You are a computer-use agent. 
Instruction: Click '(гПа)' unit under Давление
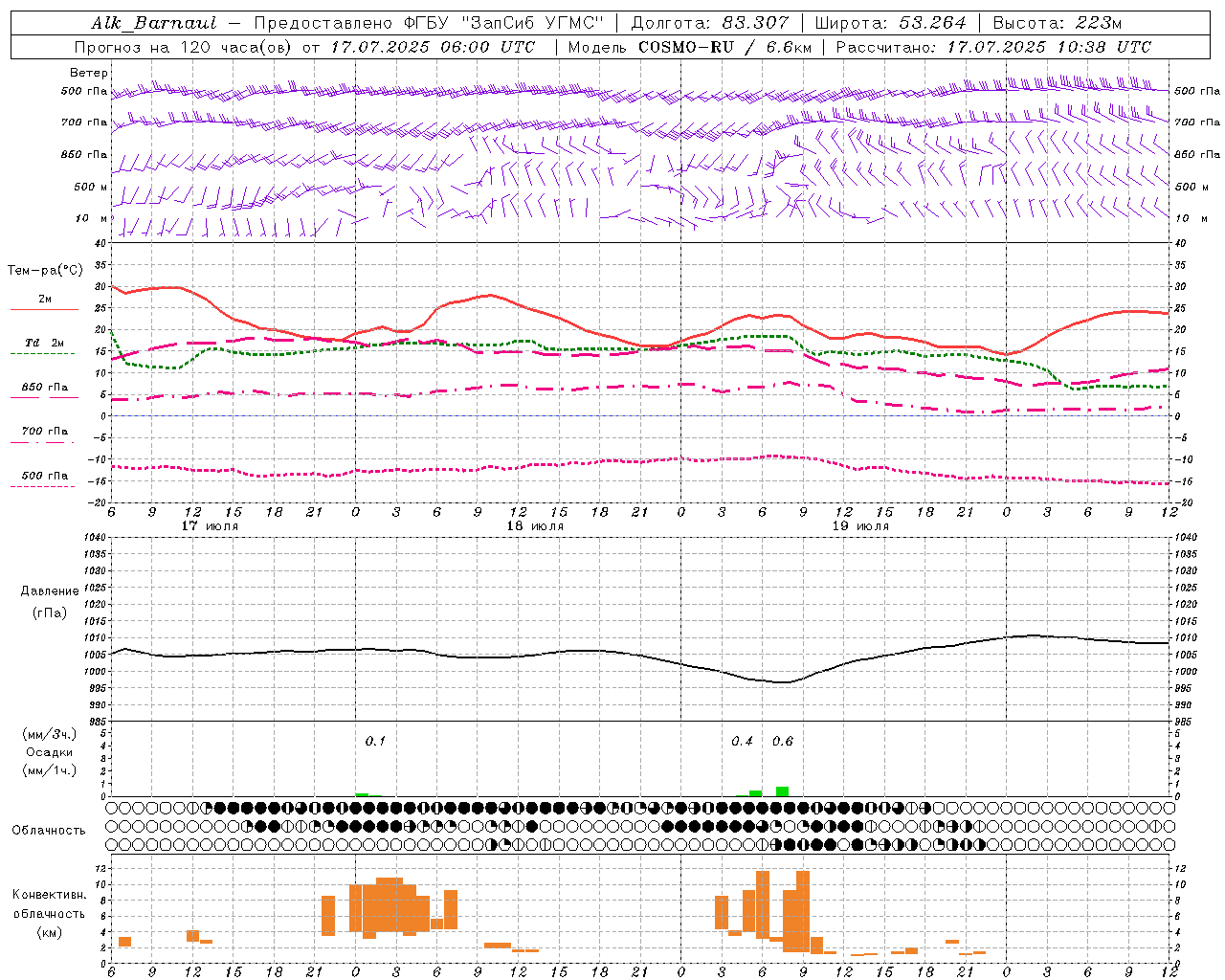coord(50,613)
